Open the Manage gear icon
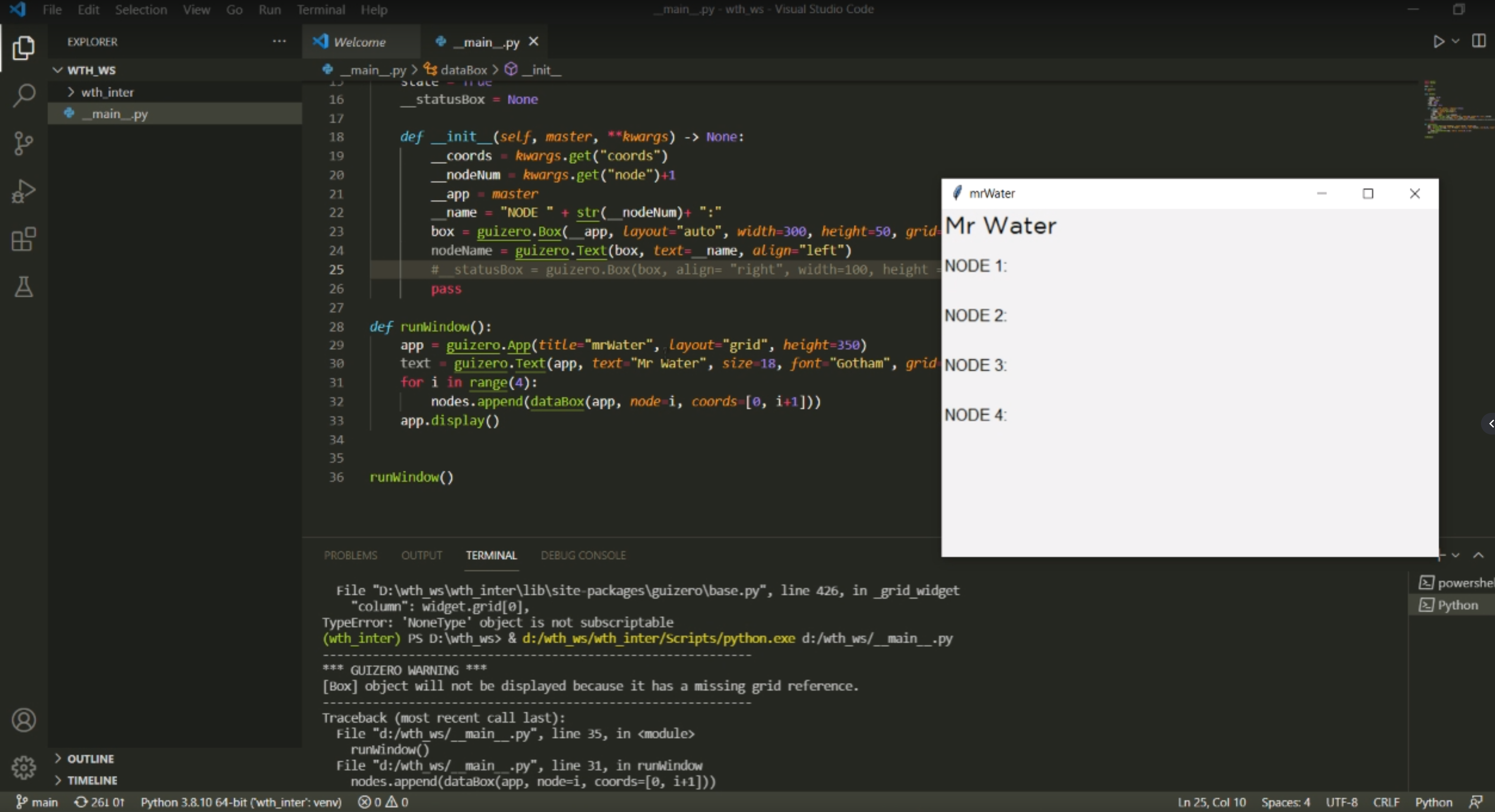The image size is (1495, 812). (23, 767)
